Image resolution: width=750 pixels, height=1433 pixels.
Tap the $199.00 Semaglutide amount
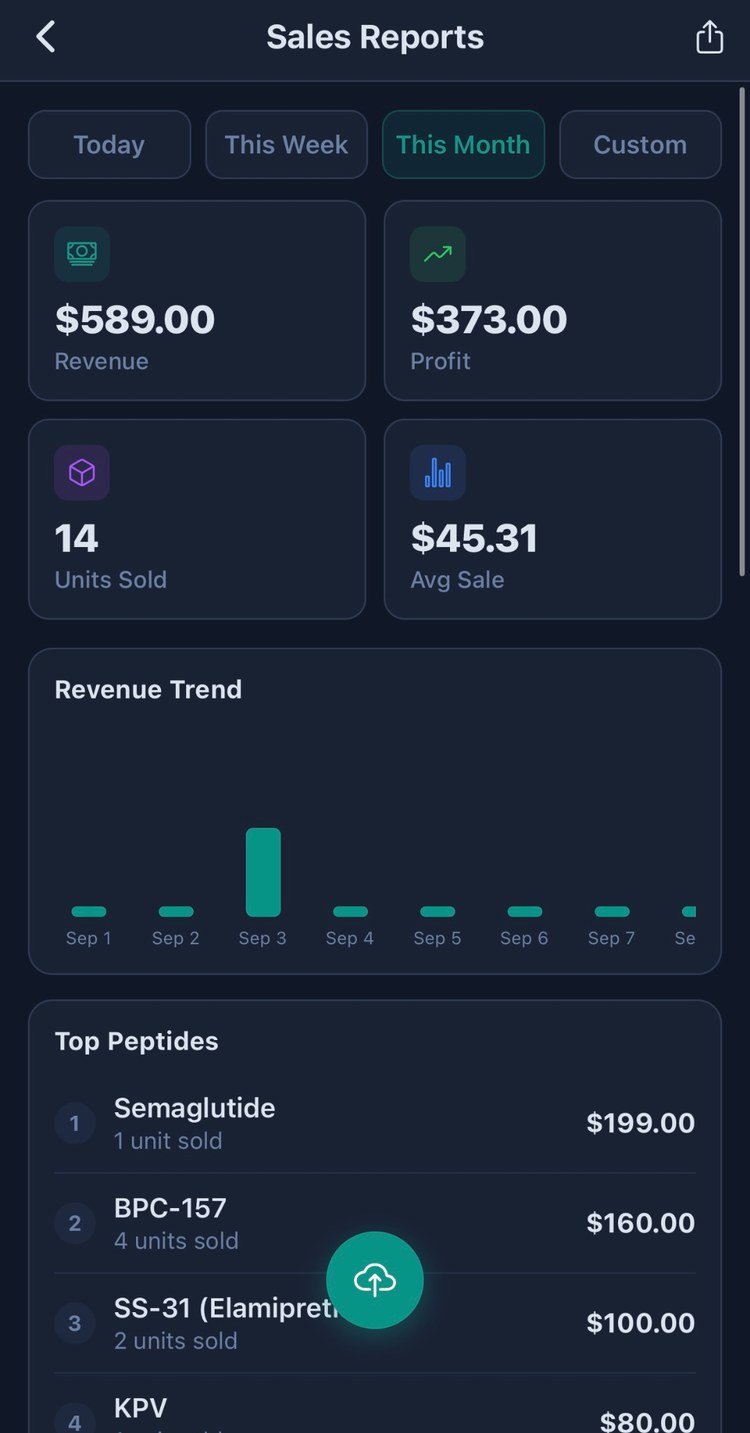coord(641,1123)
